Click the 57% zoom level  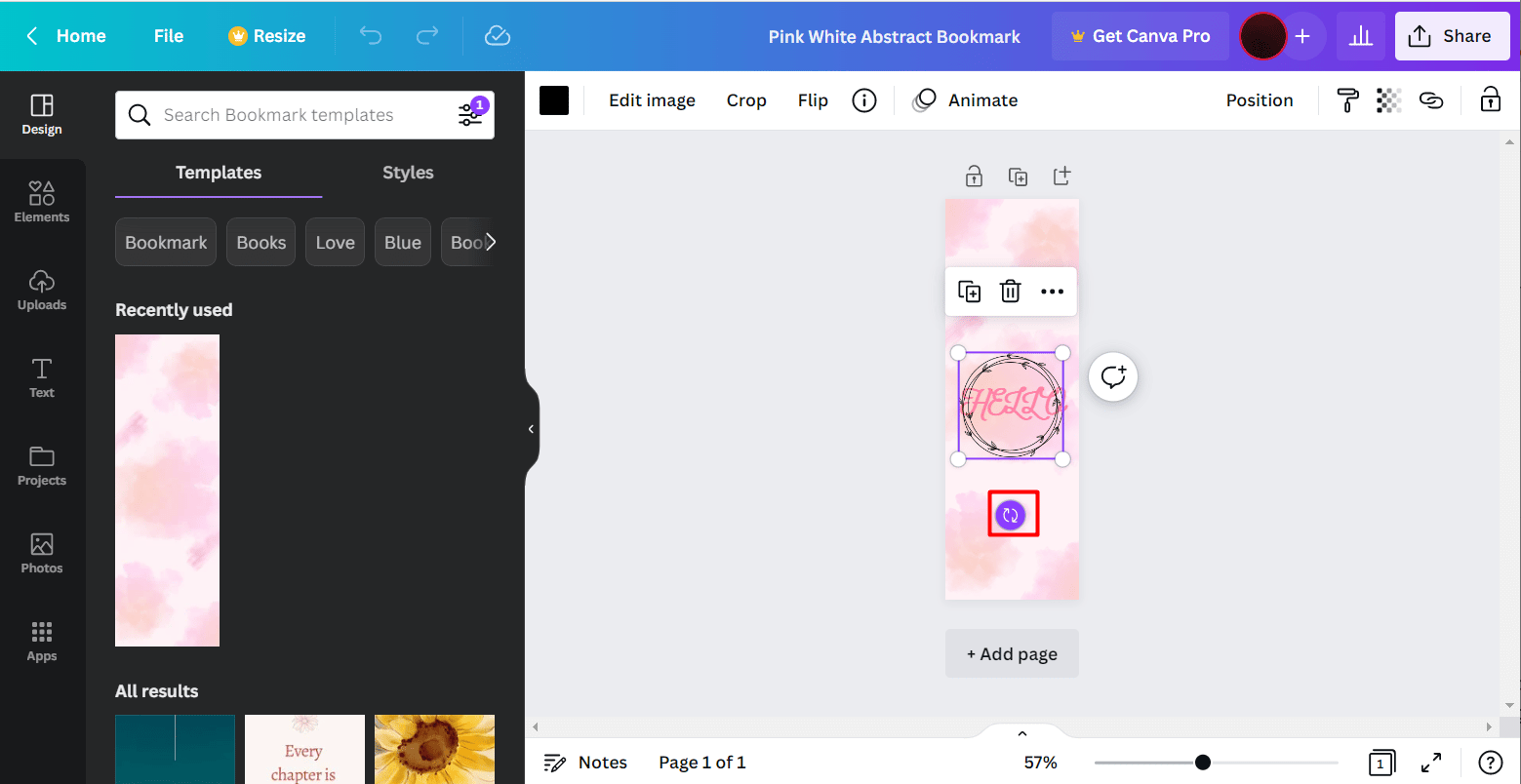point(1040,763)
